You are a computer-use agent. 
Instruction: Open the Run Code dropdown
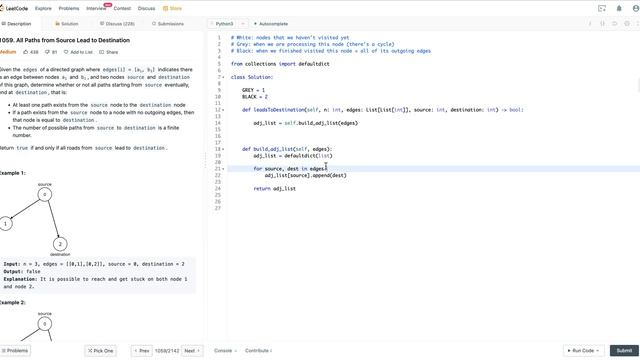click(x=583, y=351)
